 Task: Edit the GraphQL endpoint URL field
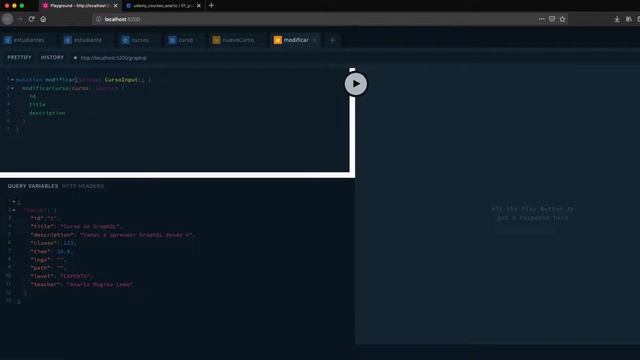113,58
